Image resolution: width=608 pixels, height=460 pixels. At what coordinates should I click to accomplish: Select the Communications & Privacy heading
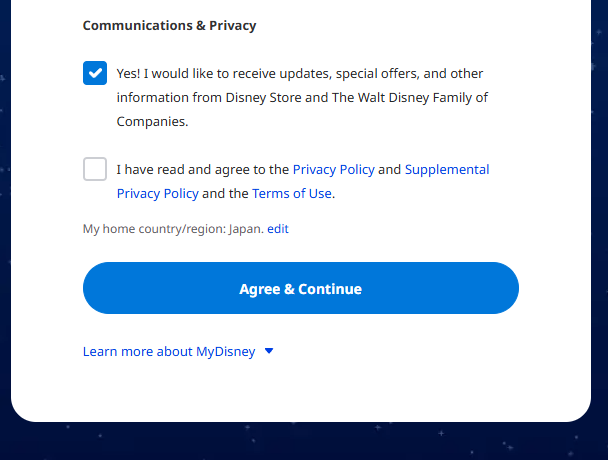pos(169,26)
